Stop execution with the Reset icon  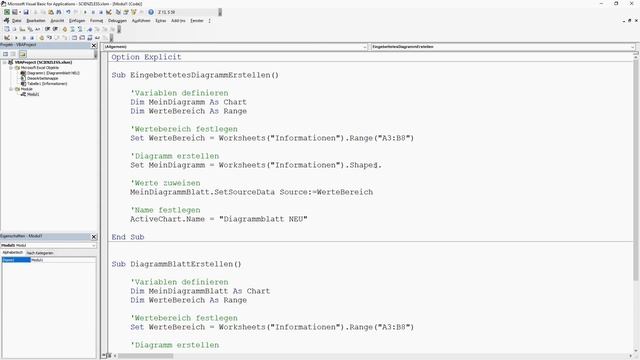pos(101,12)
